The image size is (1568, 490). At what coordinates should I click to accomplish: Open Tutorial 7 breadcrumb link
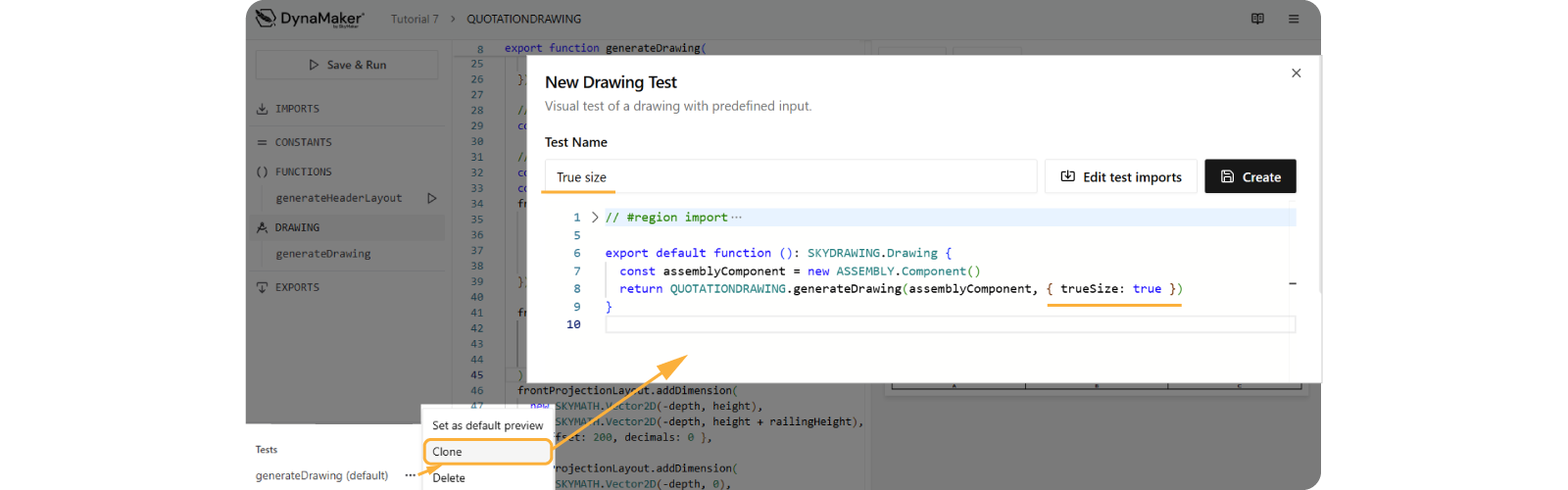click(x=415, y=19)
